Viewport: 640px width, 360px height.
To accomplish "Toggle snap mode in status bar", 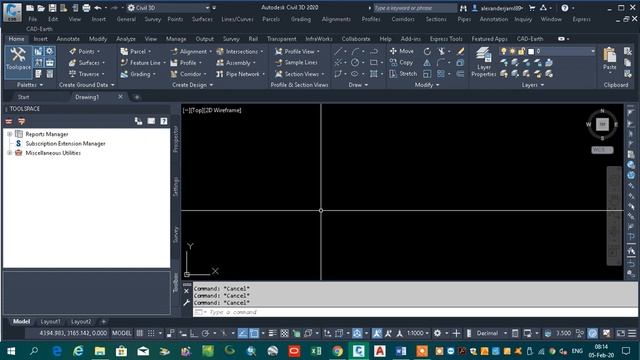I will 151,333.
